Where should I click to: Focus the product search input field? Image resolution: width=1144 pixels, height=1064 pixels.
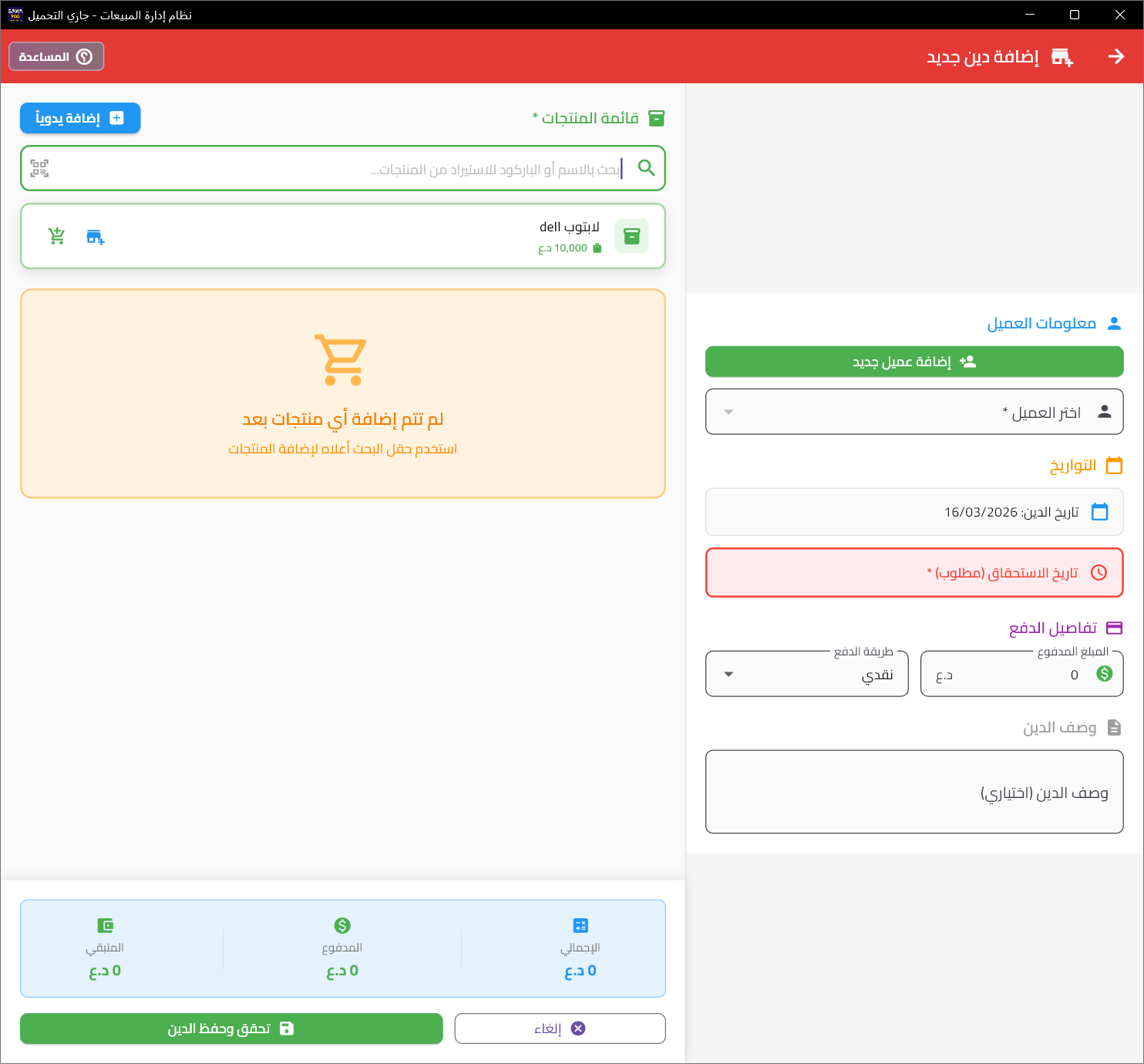click(x=343, y=168)
